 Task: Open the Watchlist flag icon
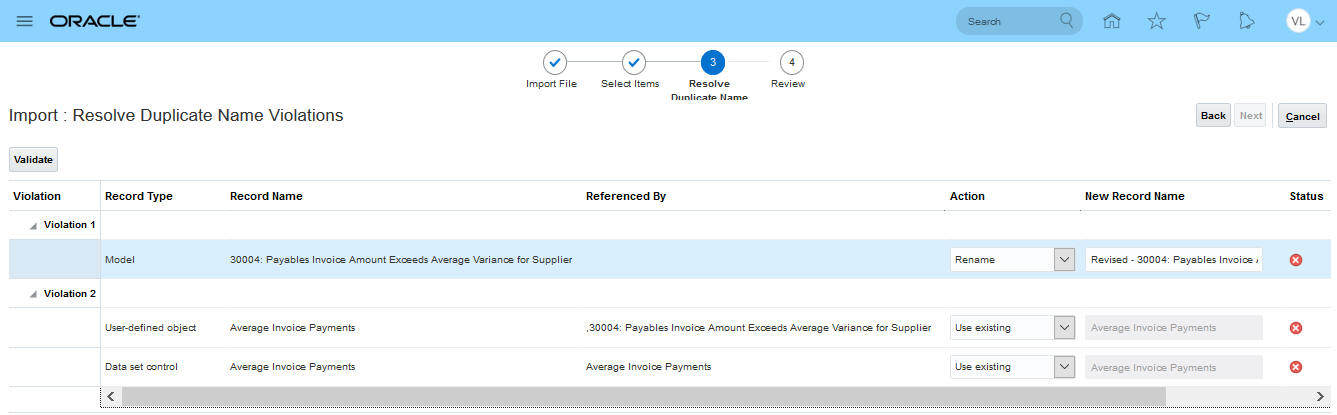point(1202,21)
